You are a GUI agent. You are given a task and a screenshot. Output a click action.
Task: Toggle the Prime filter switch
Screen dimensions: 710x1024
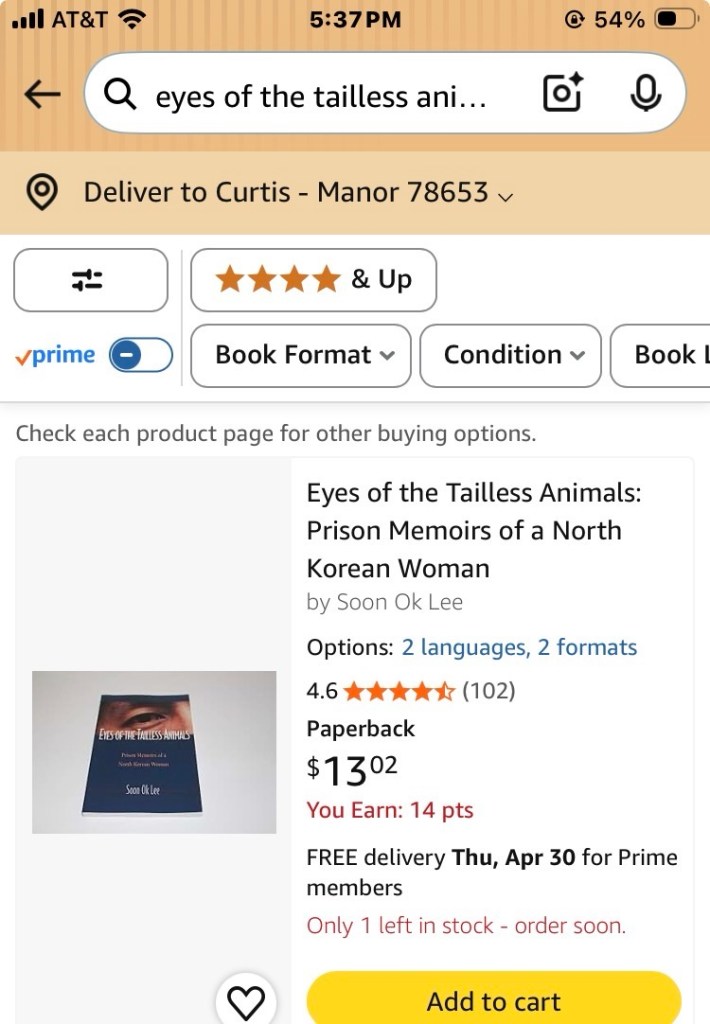coord(140,355)
